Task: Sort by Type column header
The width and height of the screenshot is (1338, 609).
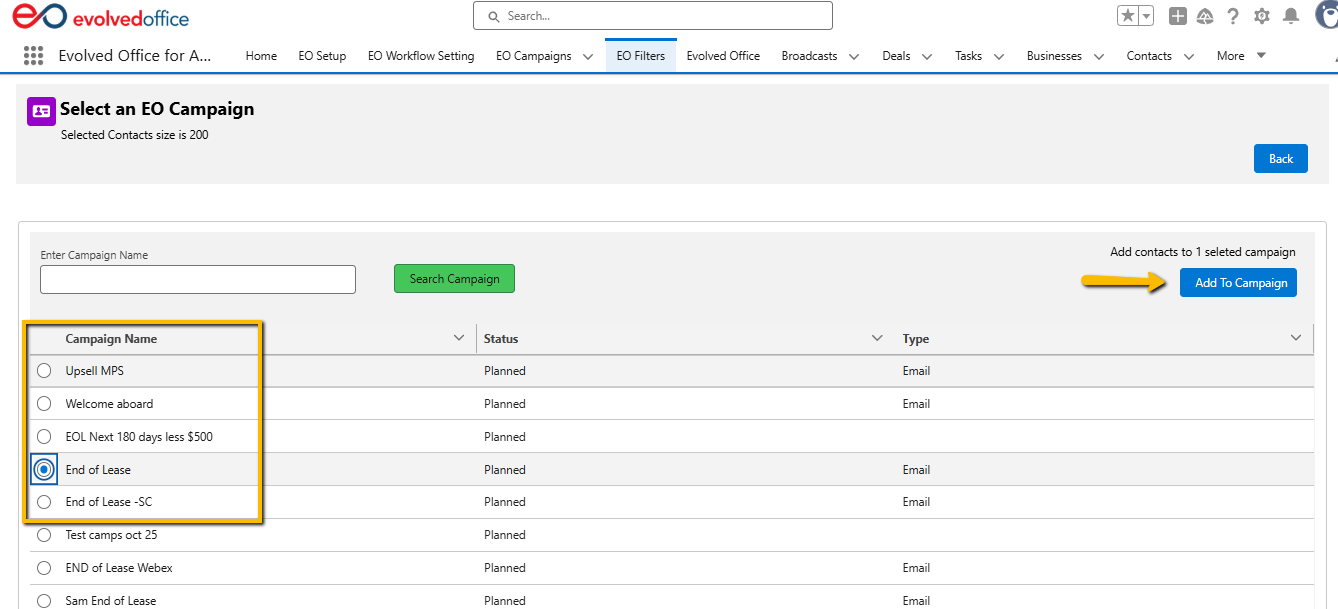Action: [916, 339]
